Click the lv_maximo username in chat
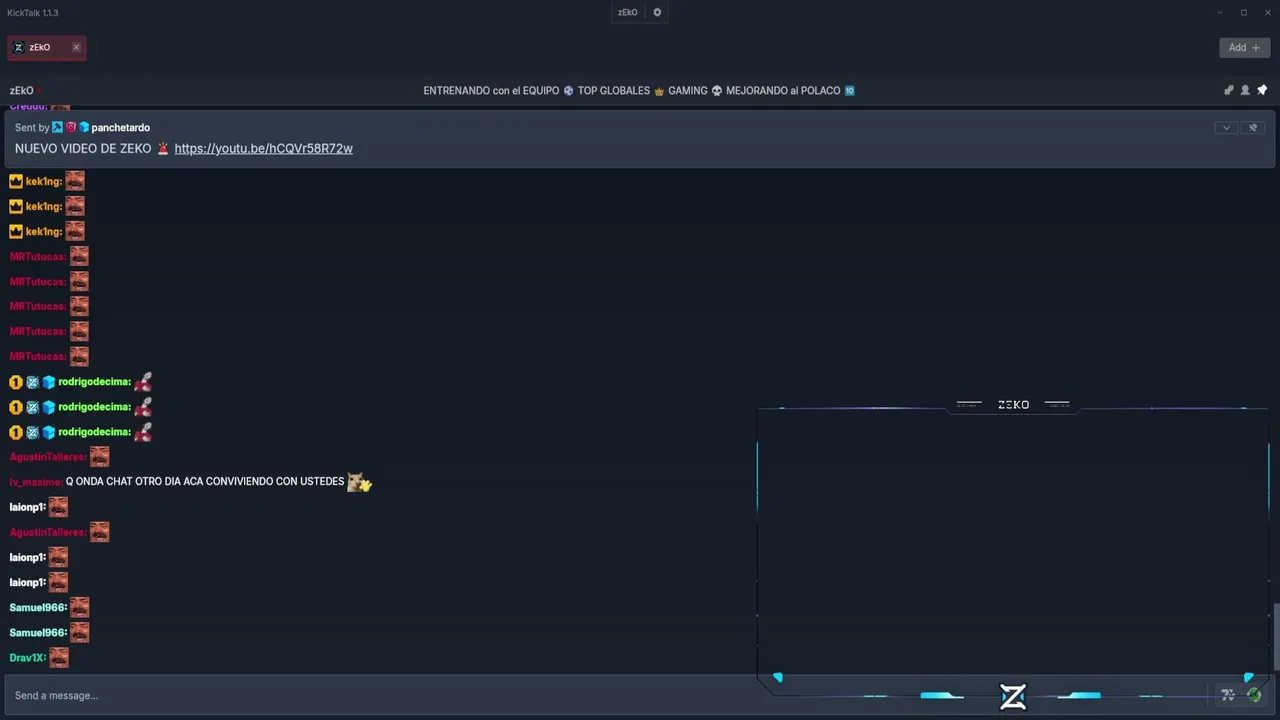This screenshot has width=1280, height=720. click(x=36, y=482)
